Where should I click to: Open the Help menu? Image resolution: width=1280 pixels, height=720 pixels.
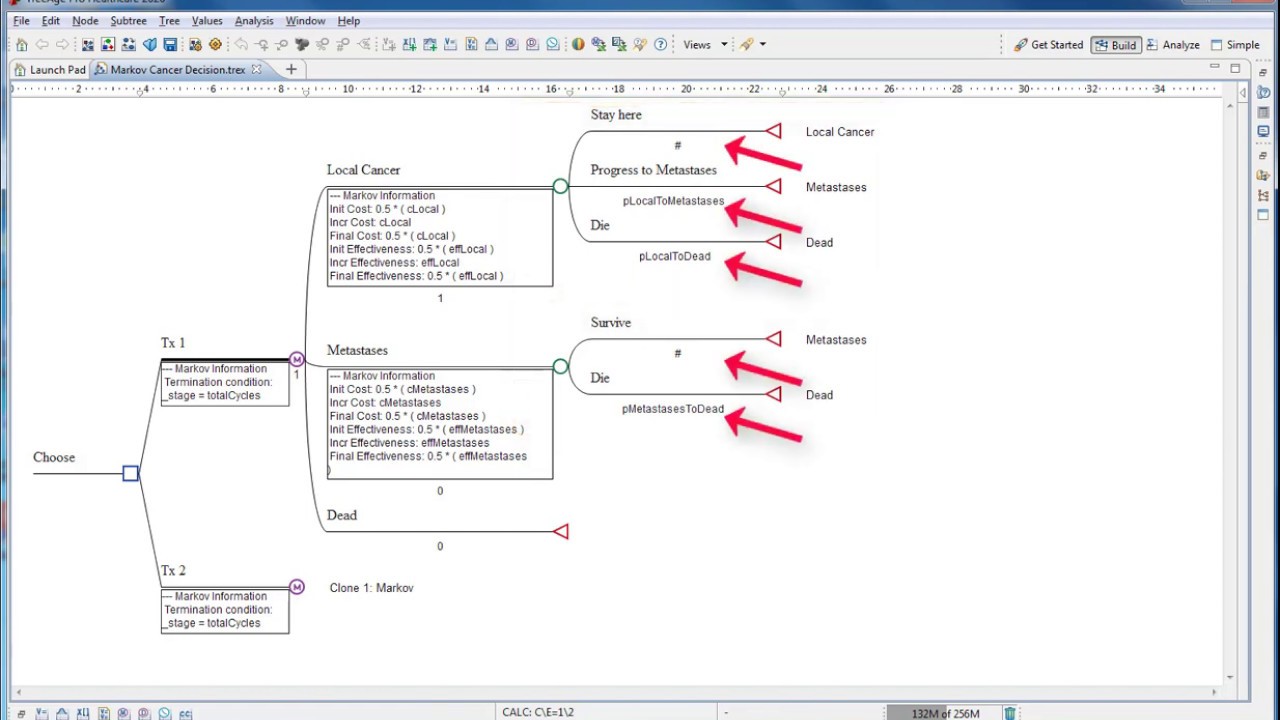tap(348, 20)
